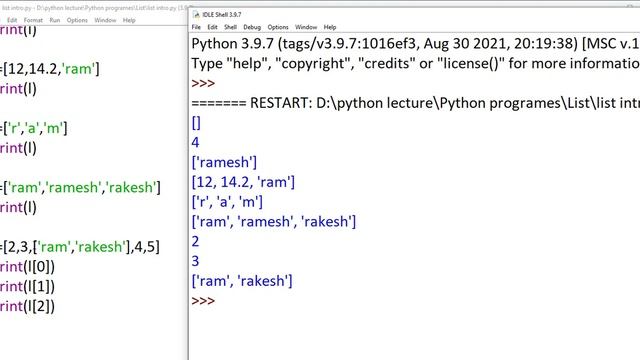The width and height of the screenshot is (640, 360).
Task: Open the Window menu in IDLE Shell
Action: click(306, 27)
